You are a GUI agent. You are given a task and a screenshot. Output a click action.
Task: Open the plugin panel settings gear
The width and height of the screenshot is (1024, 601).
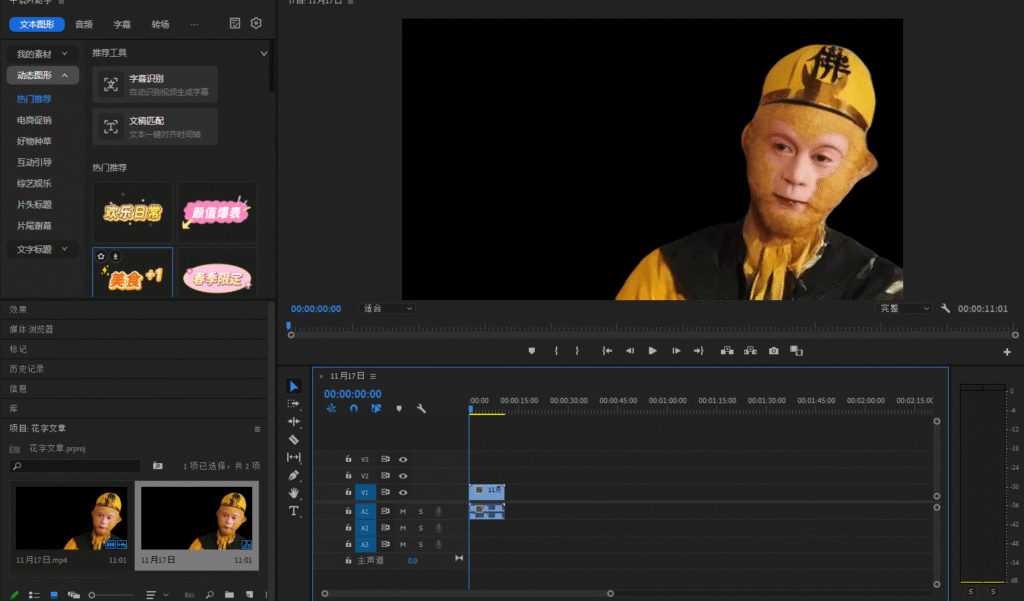coord(256,23)
